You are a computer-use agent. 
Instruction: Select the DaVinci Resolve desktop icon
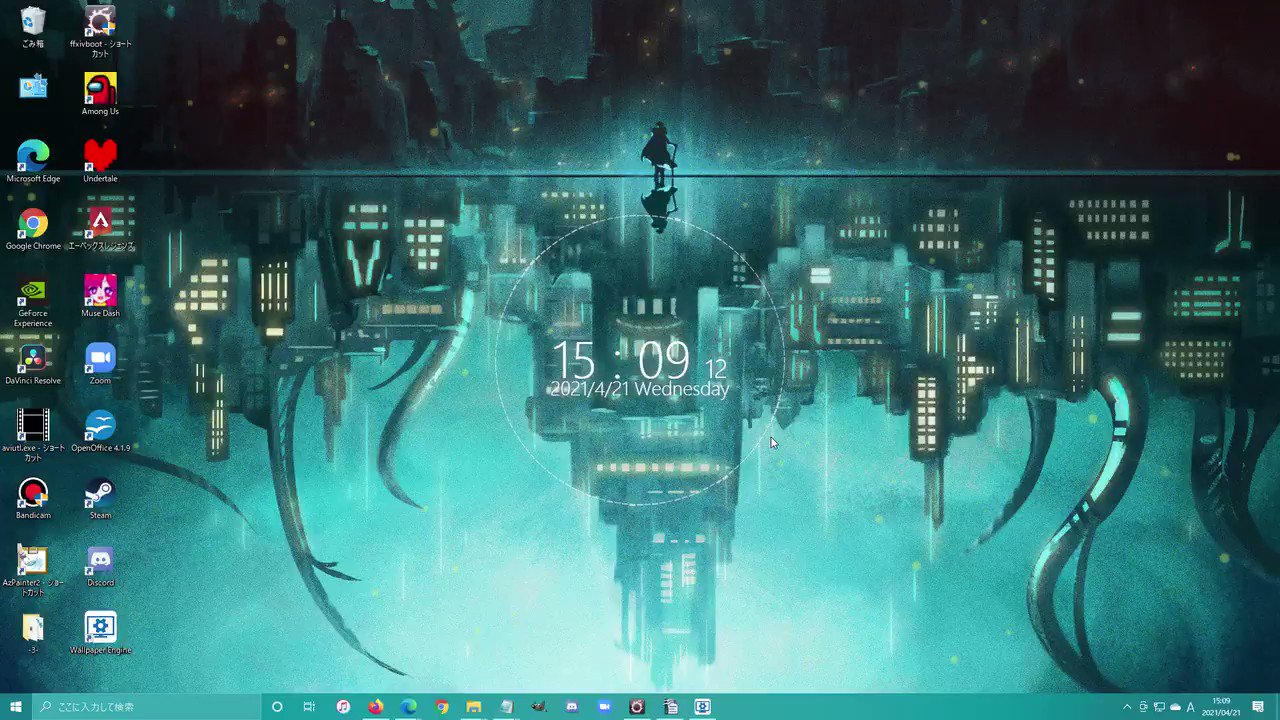pyautogui.click(x=33, y=363)
